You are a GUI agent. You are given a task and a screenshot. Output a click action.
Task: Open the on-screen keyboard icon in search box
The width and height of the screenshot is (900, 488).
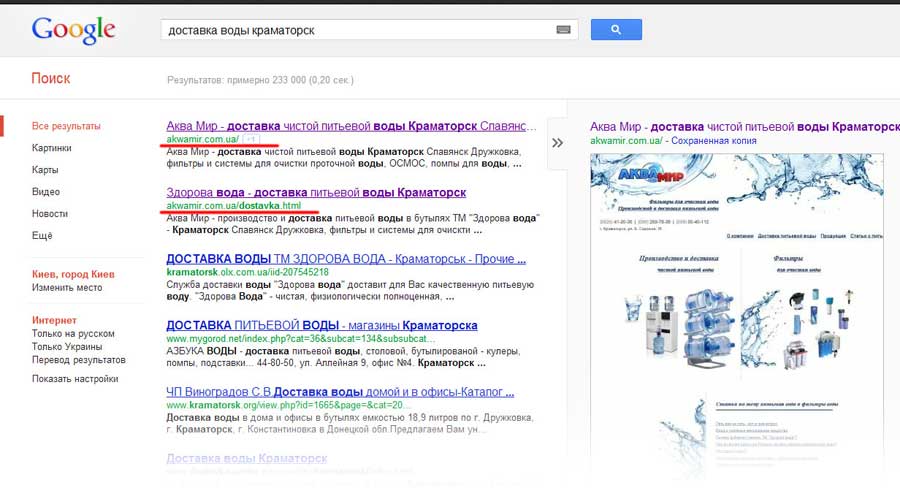pos(563,30)
